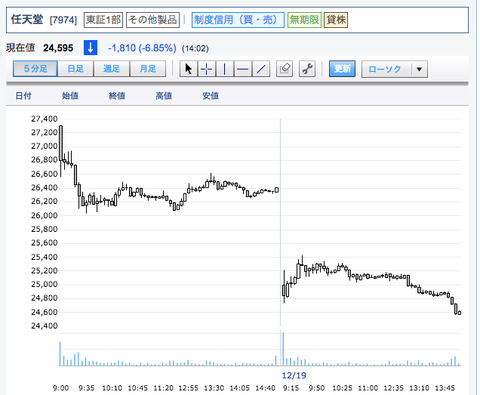Screen dimensions: 480x395
Task: Click the change value -1,810 (-6.85%)
Action: 142,48
